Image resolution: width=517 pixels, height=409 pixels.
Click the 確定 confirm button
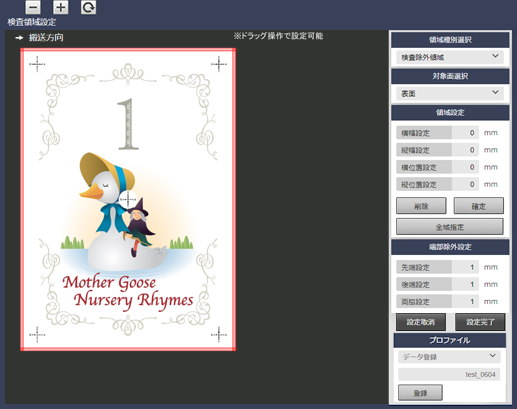click(479, 206)
